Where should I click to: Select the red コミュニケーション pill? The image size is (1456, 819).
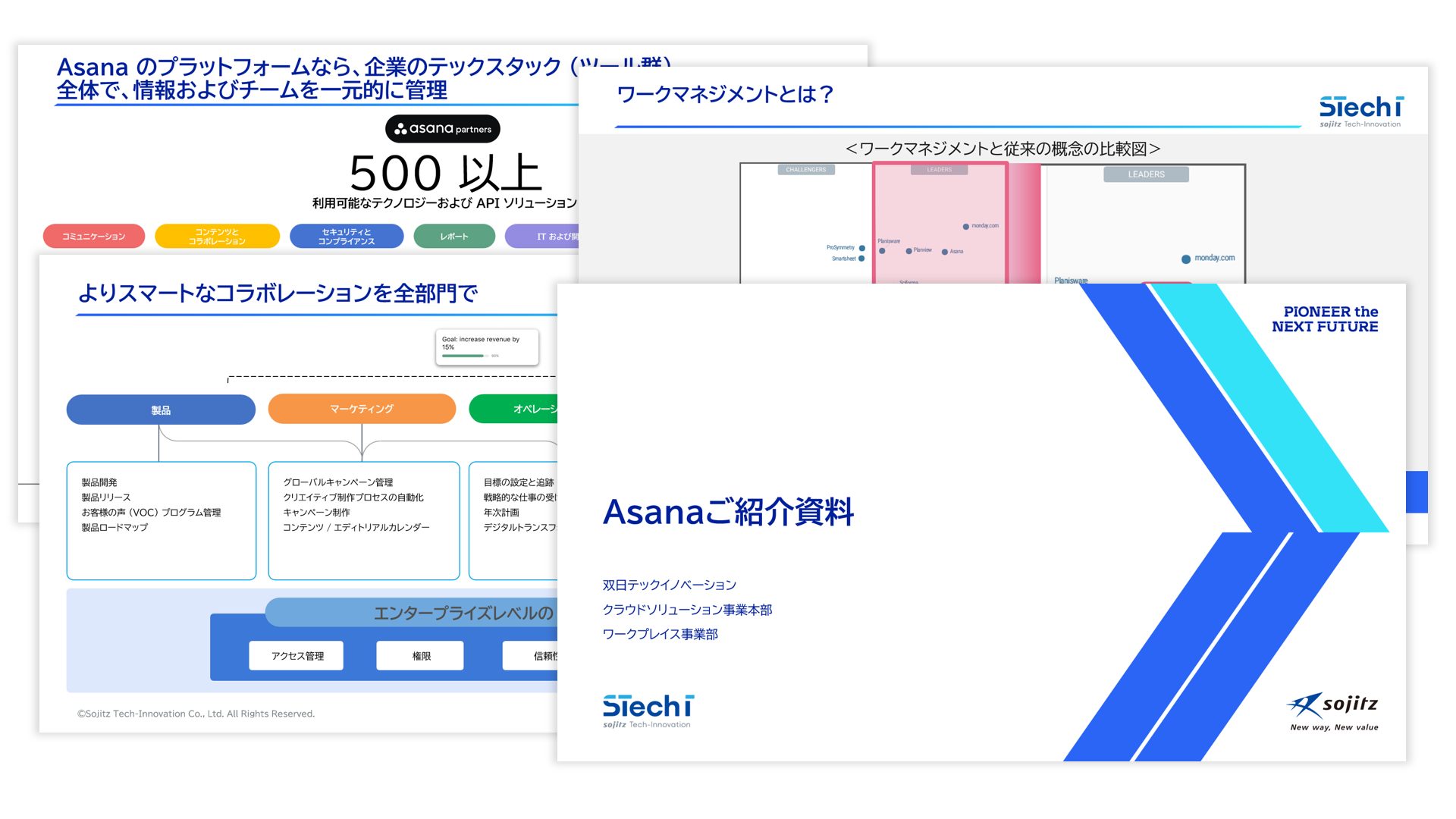(94, 237)
